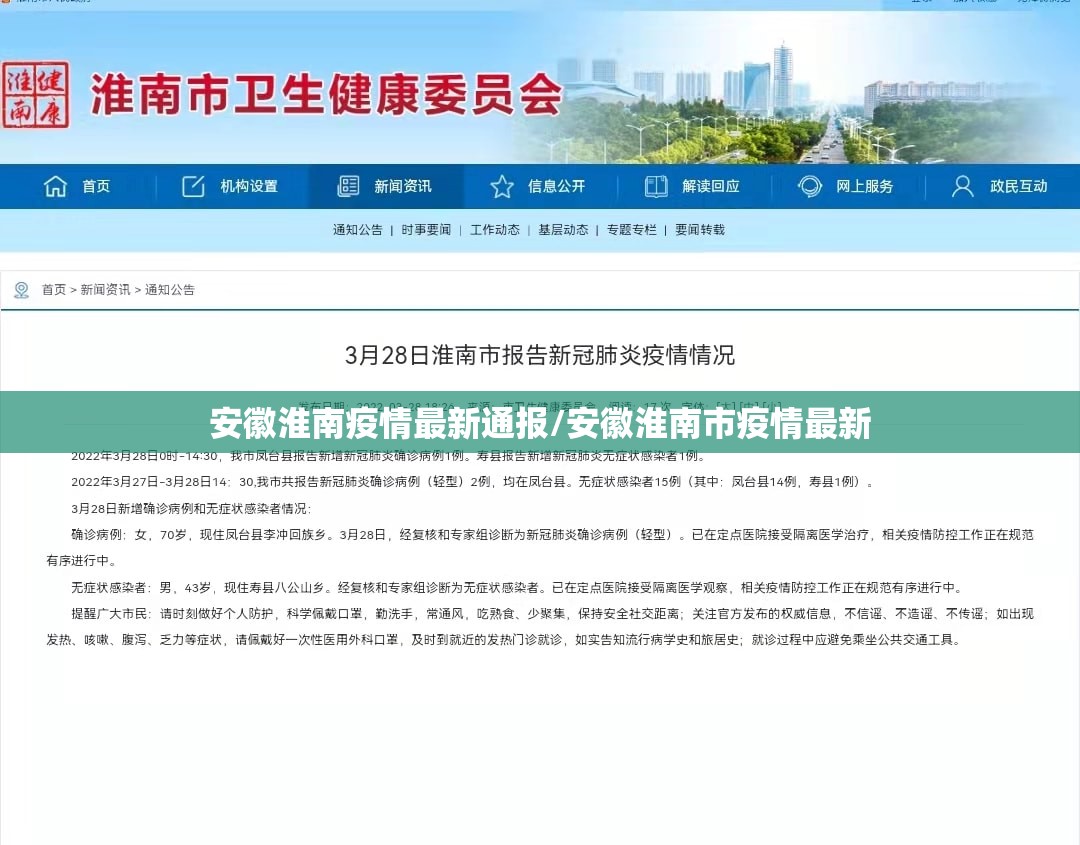The width and height of the screenshot is (1080, 845).
Task: Go to 基层动态 in the sub-navigation
Action: (563, 230)
